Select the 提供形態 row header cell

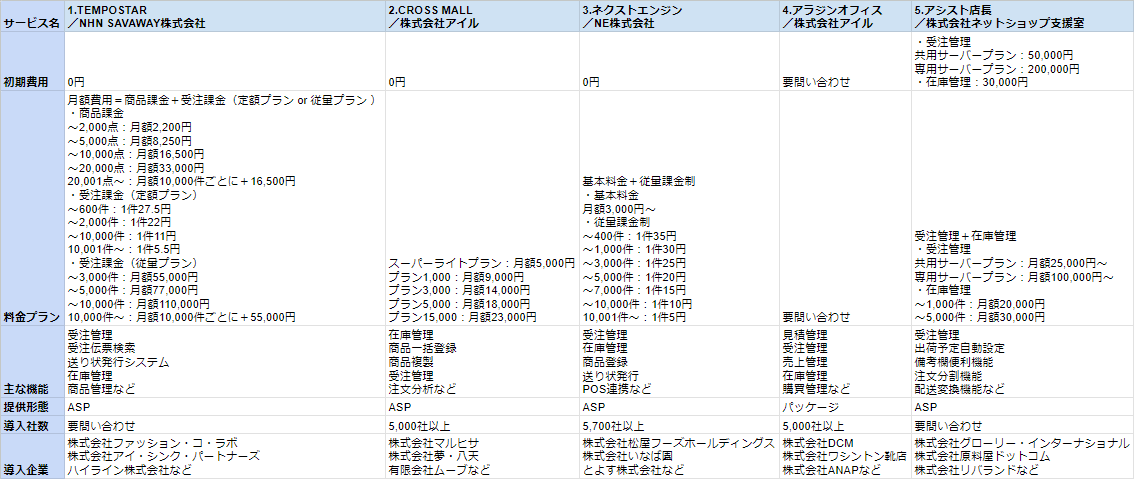pyautogui.click(x=33, y=406)
